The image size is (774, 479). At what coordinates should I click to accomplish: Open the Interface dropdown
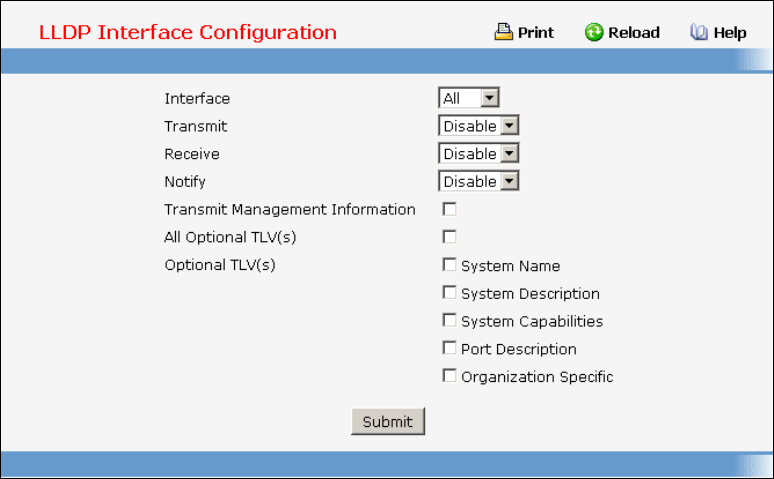point(468,98)
